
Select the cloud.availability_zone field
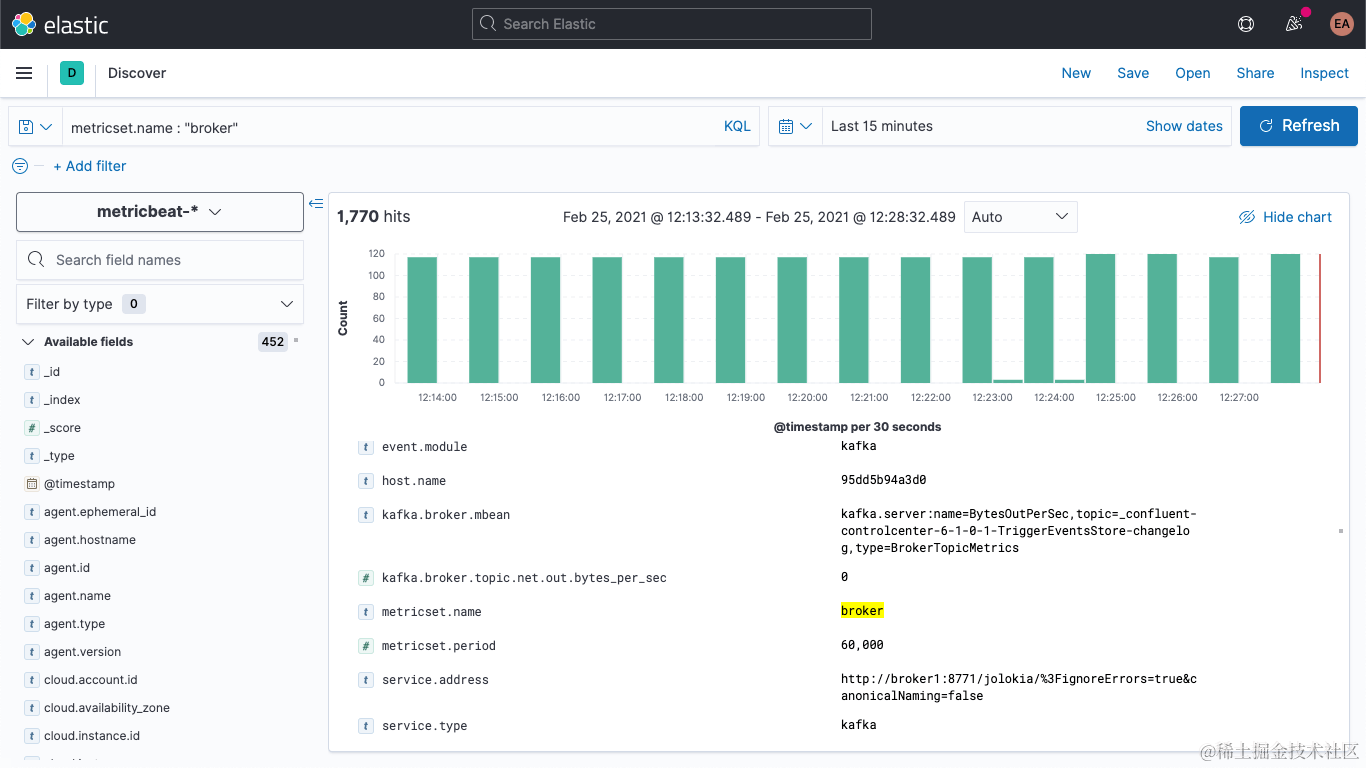[x=107, y=708]
